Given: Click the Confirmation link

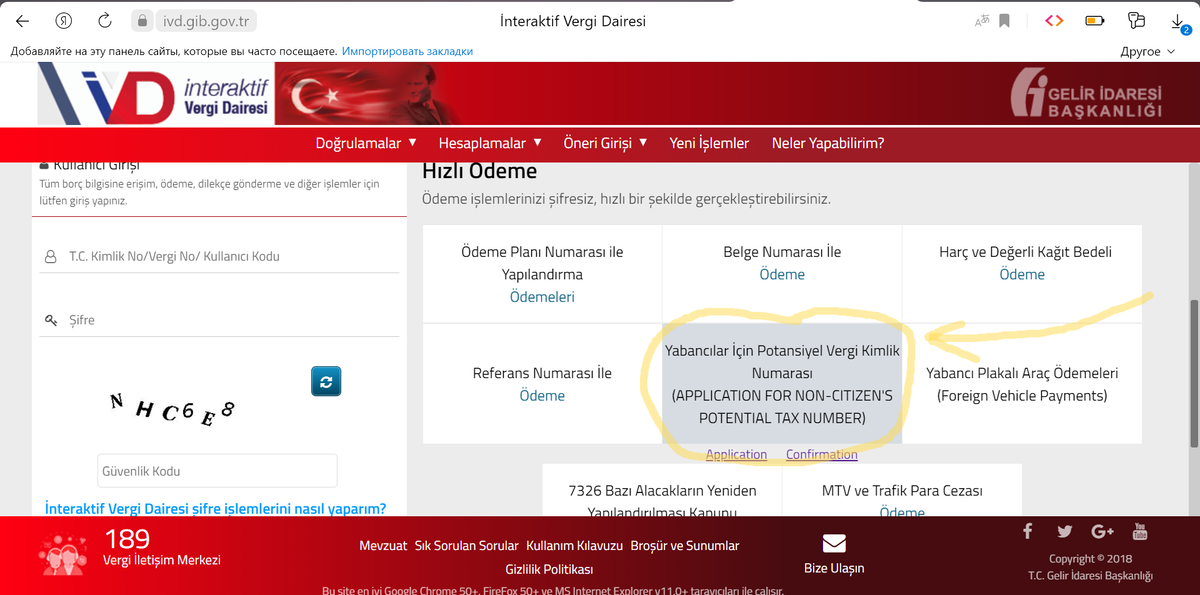Looking at the screenshot, I should tap(822, 454).
